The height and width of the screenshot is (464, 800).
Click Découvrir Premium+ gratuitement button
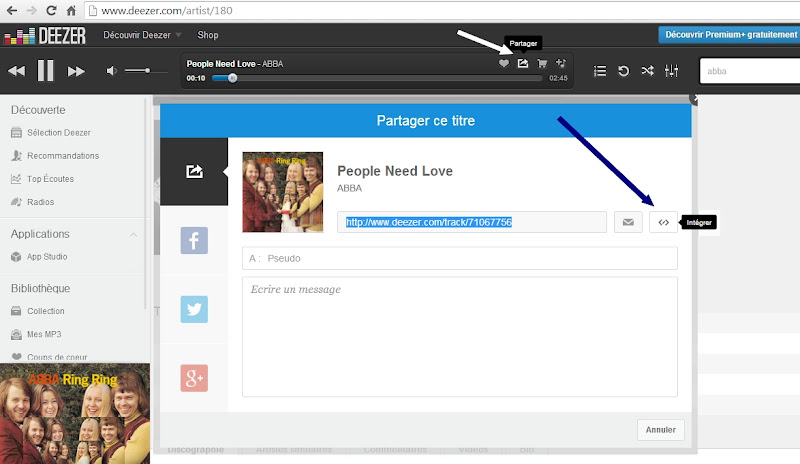(730, 35)
